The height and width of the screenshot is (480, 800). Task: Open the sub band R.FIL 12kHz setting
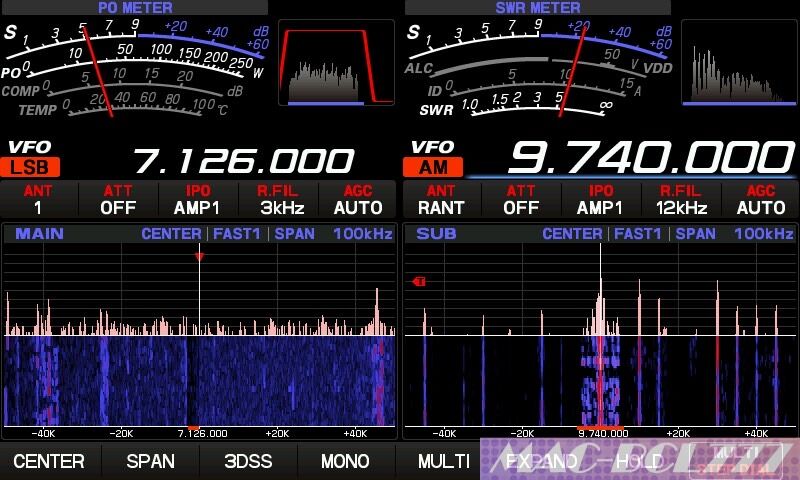[x=681, y=199]
